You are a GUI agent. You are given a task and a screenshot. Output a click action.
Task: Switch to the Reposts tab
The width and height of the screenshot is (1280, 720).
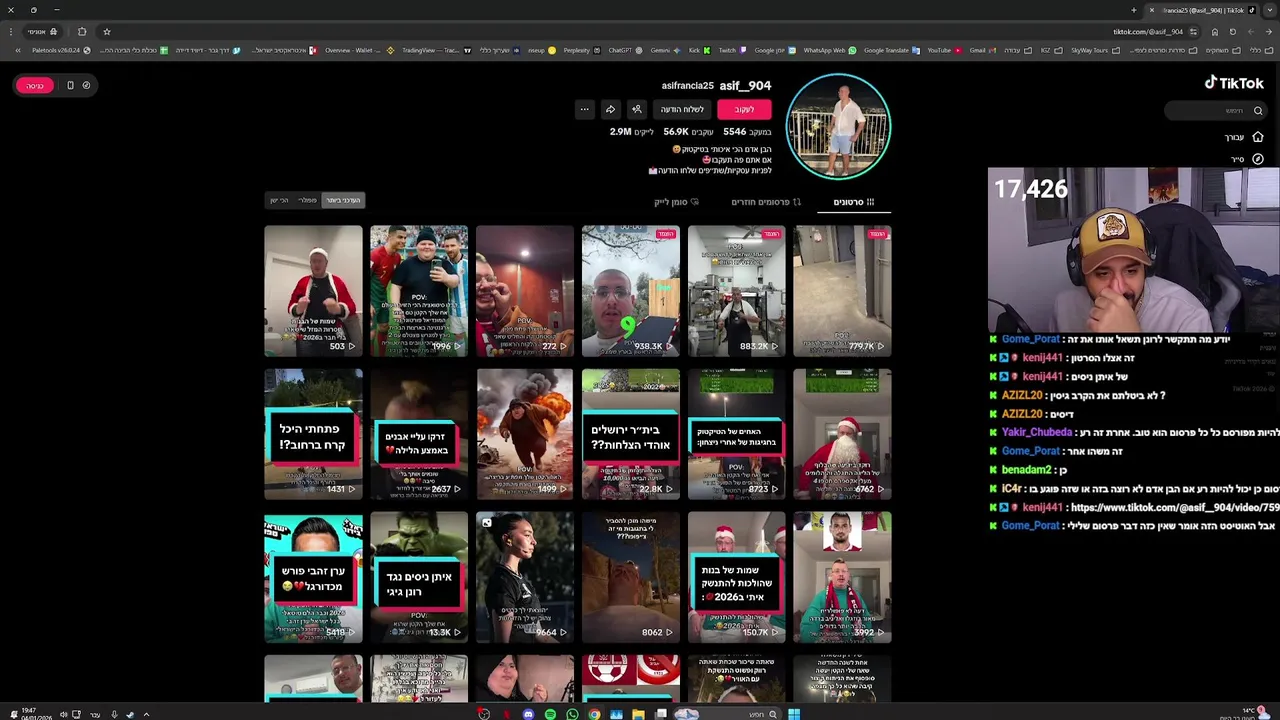pos(766,202)
